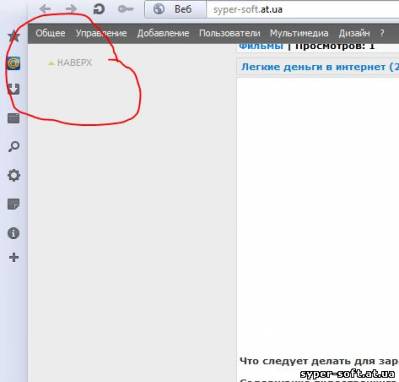Add a new panel with the plus icon
399x382 pixels.
pyautogui.click(x=14, y=257)
